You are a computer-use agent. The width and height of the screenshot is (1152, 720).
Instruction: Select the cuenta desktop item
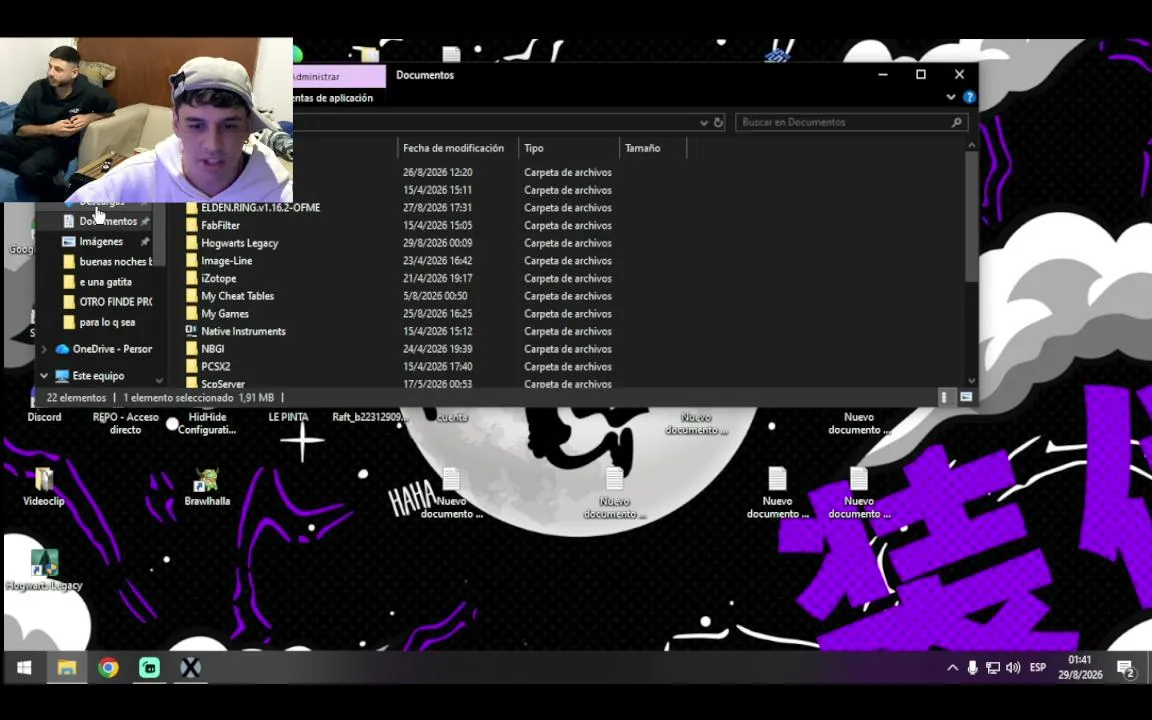[x=452, y=417]
